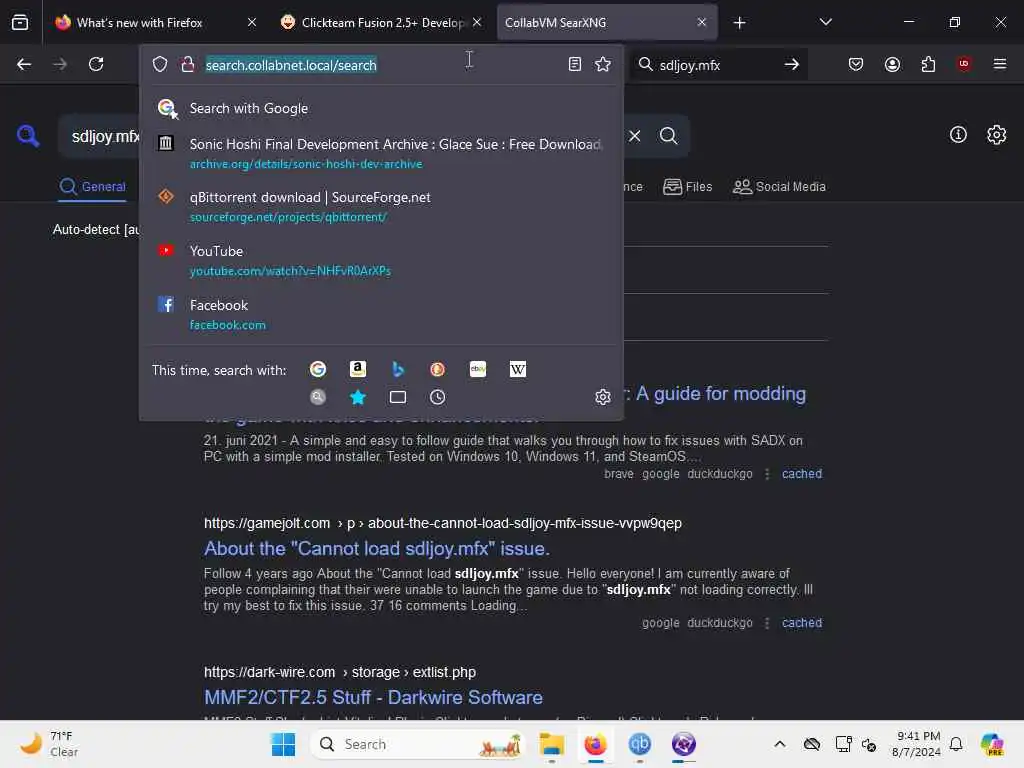Screen dimensions: 1024x768
Task: Clear the SearXNG query with X
Action: (635, 136)
